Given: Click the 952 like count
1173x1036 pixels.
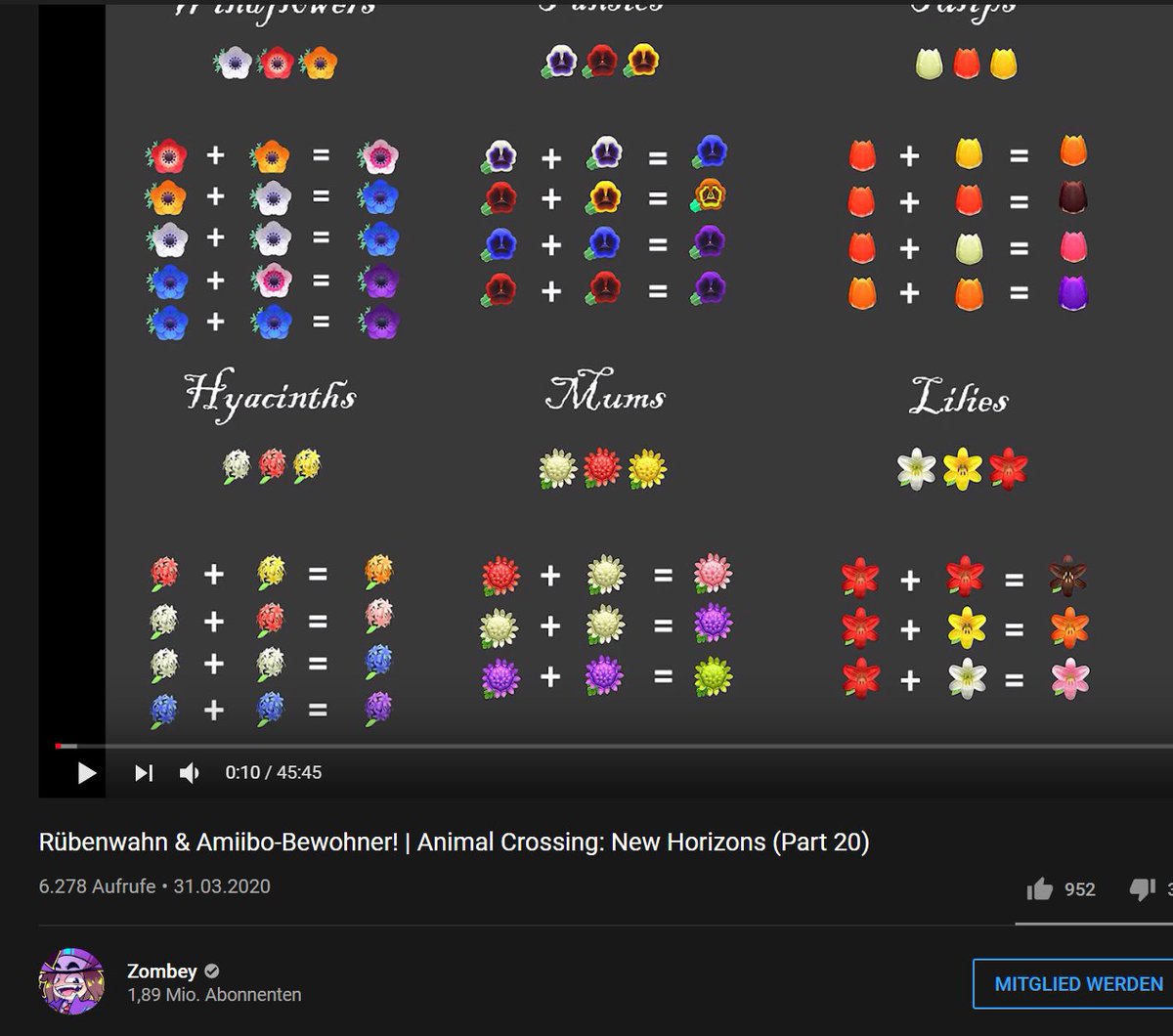Looking at the screenshot, I should tap(1080, 889).
